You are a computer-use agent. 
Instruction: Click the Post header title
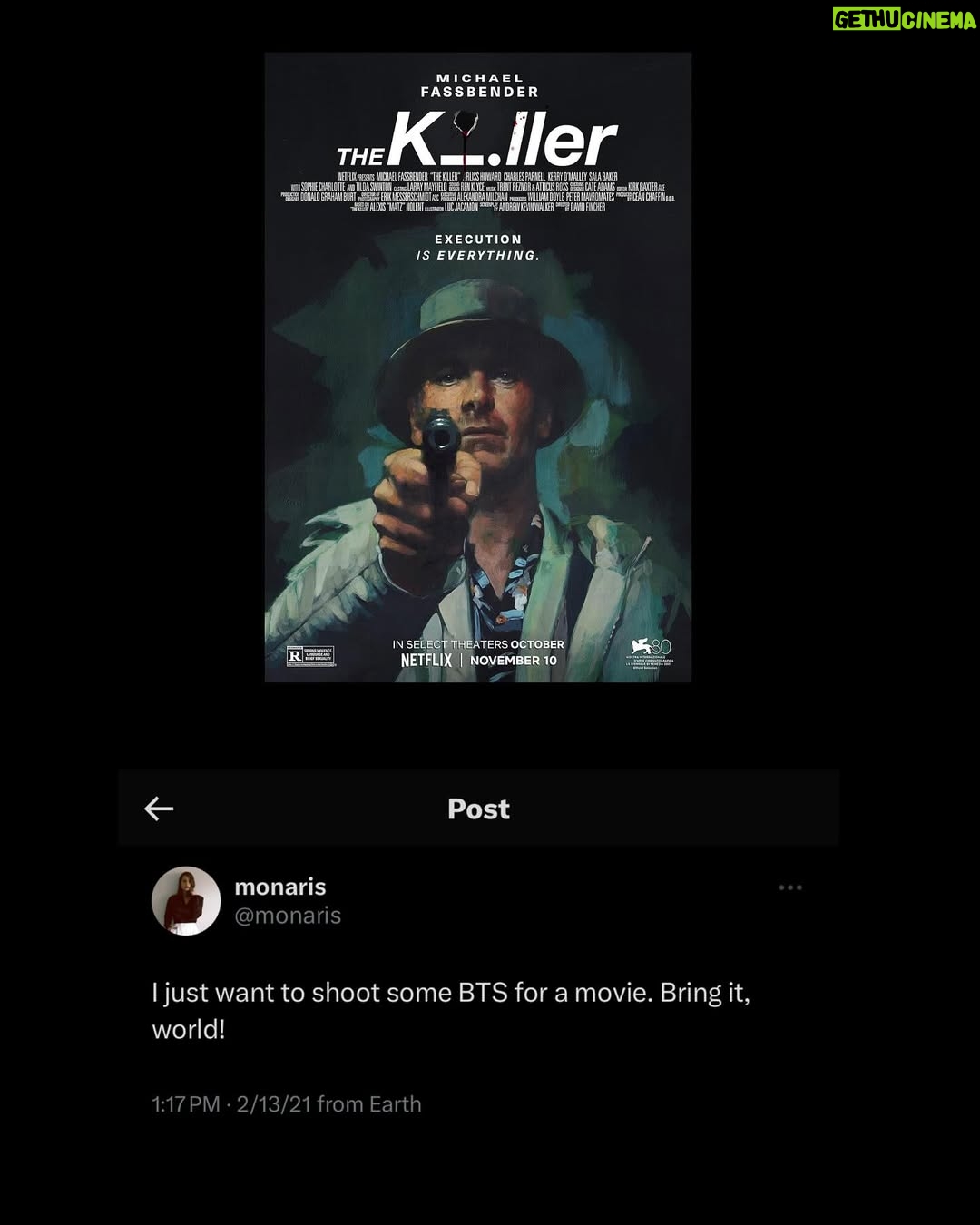point(478,808)
